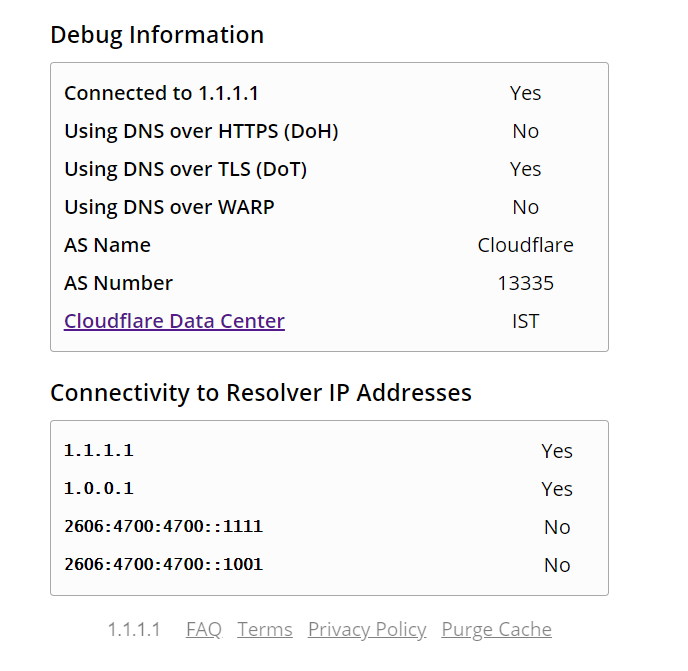Viewport: 688px width, 671px height.
Task: Select the Connected to 1.1.1.1 label
Action: tap(161, 93)
